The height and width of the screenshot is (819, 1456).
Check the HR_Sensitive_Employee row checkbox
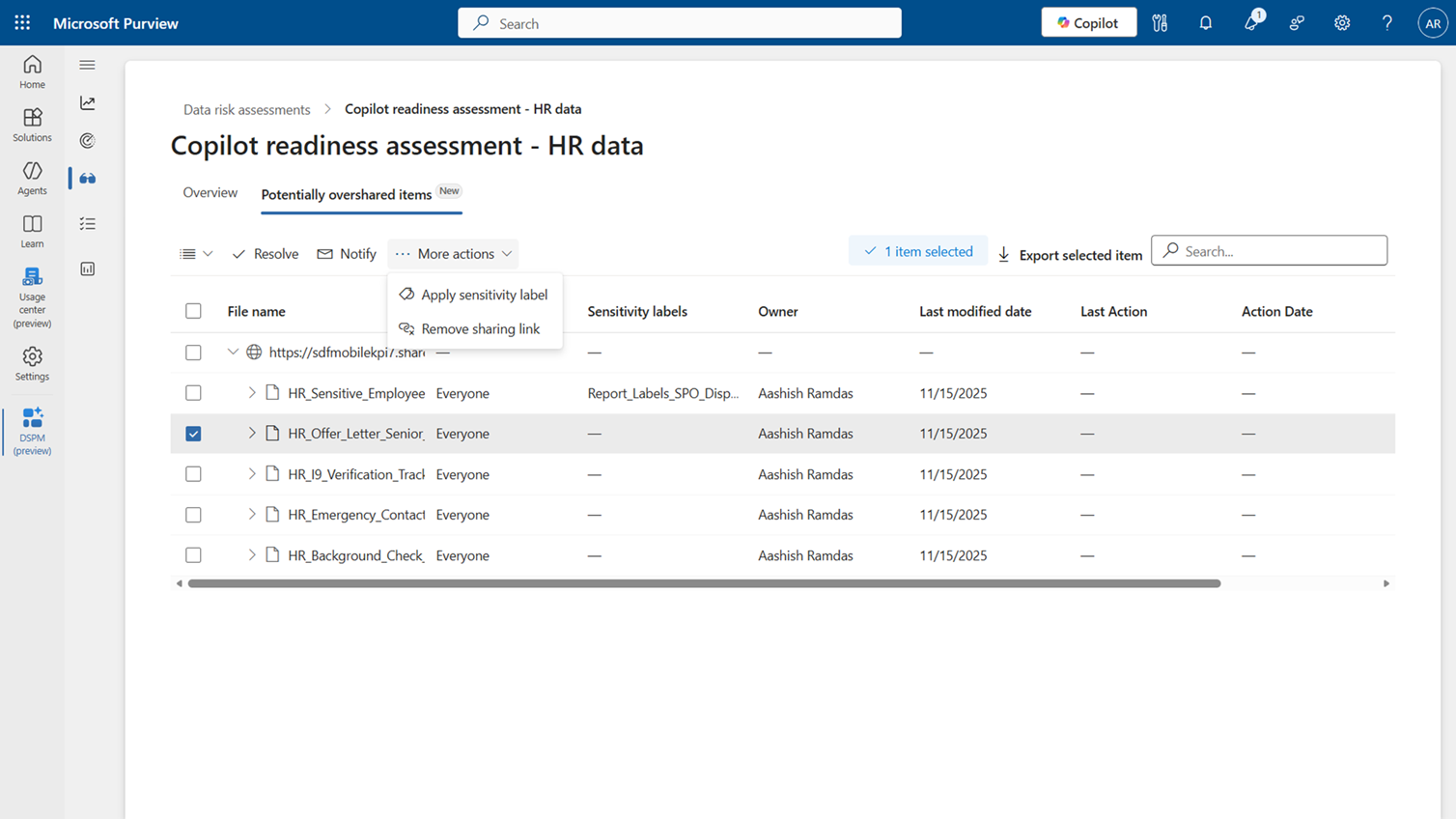click(x=193, y=393)
